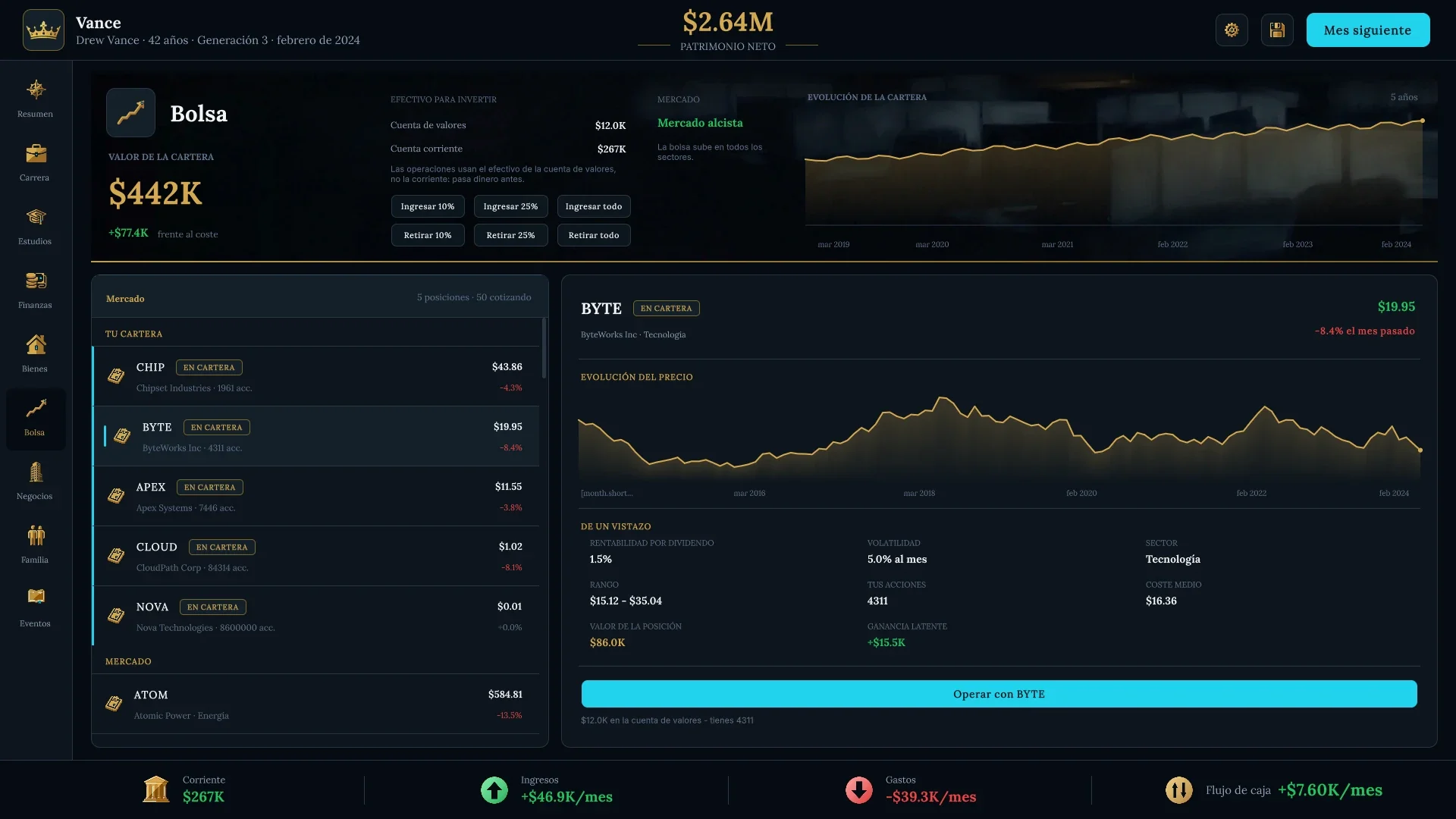Select the CLOUD stock row
This screenshot has width=1456, height=819.
(x=315, y=556)
